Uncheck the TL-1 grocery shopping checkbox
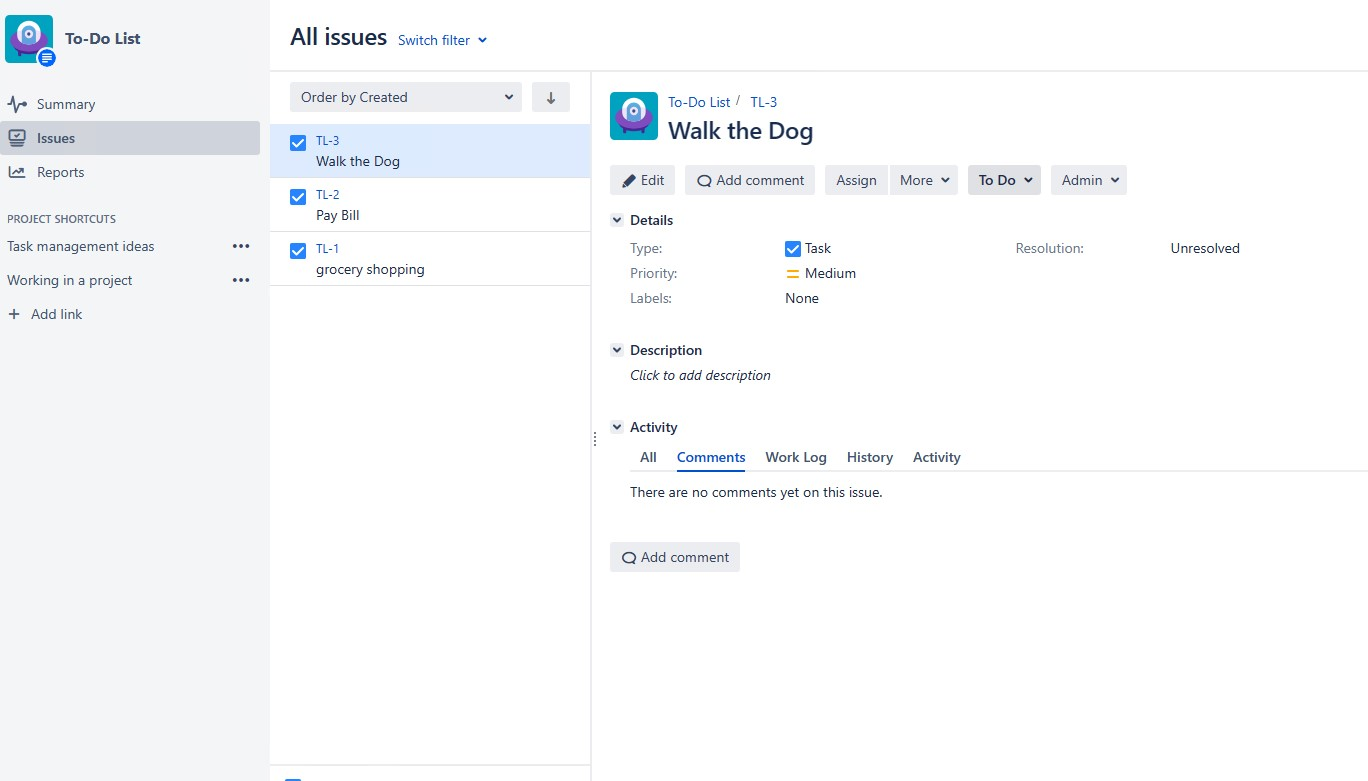The height and width of the screenshot is (781, 1368). (297, 250)
